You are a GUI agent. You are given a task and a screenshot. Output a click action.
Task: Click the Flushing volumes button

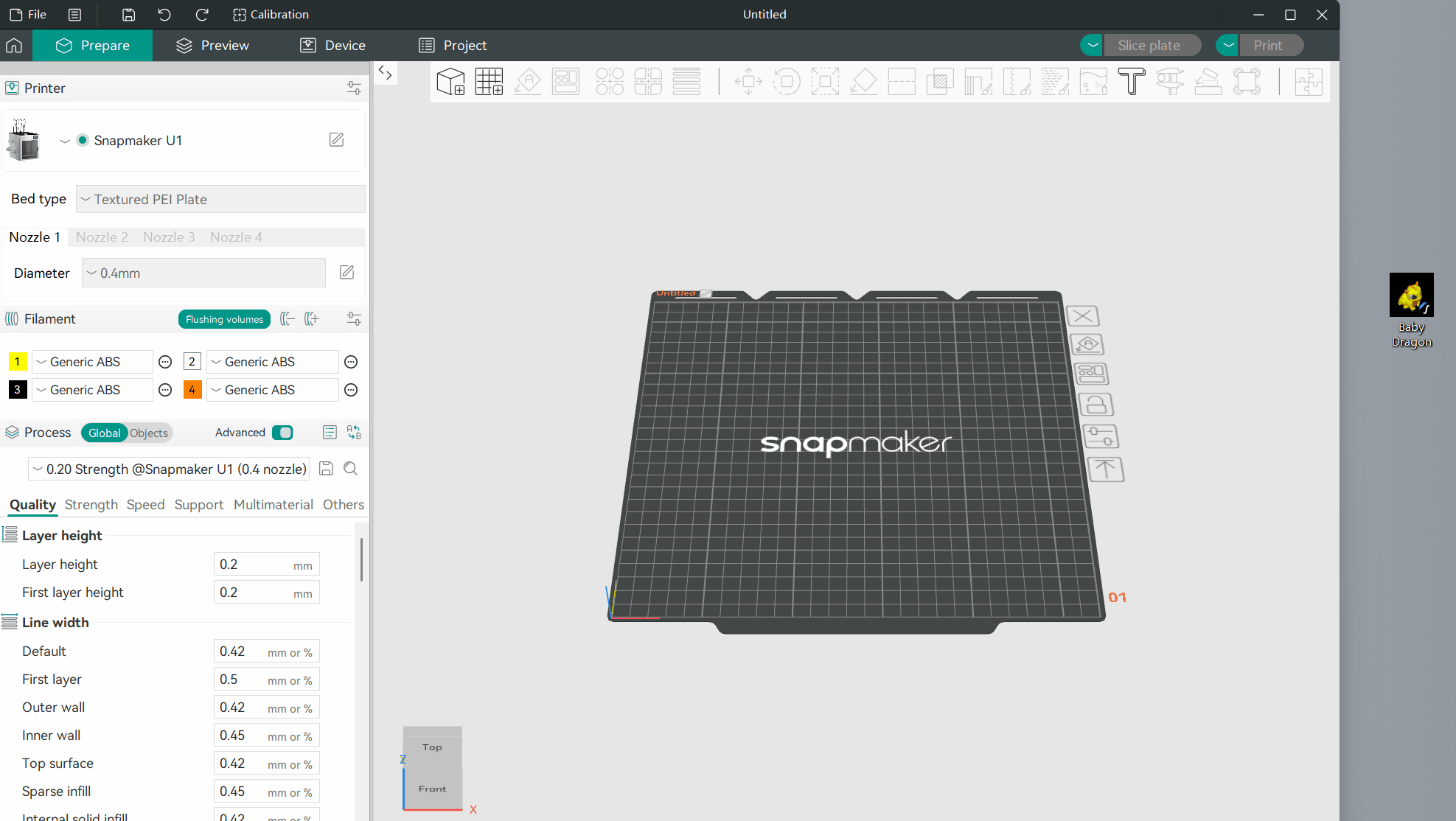(224, 319)
